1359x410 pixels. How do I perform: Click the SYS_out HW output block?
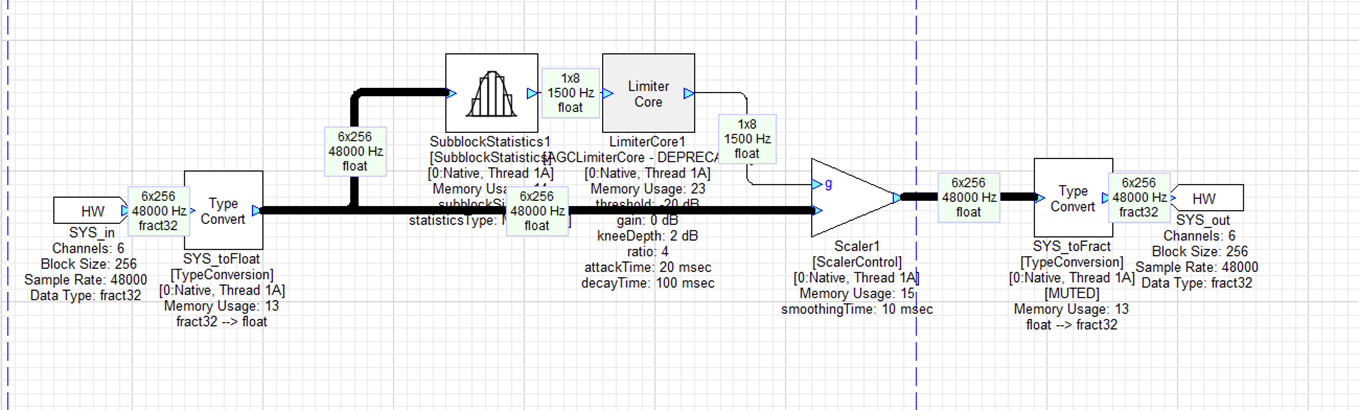pos(1204,198)
